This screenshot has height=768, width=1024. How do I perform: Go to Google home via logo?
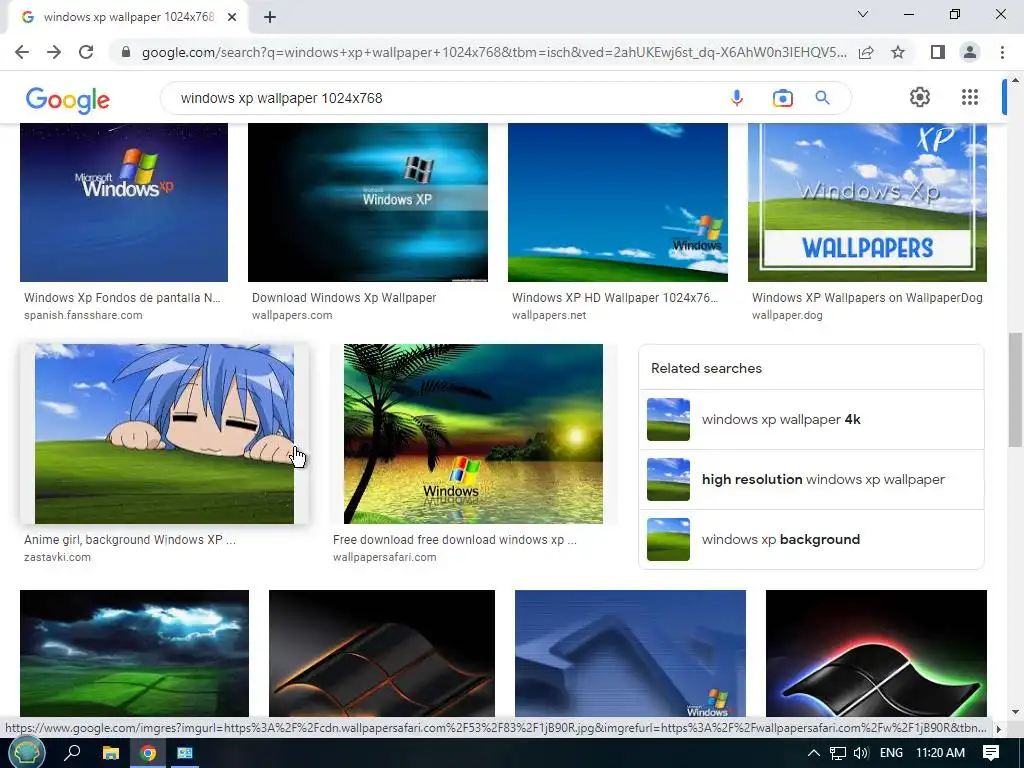pyautogui.click(x=68, y=99)
